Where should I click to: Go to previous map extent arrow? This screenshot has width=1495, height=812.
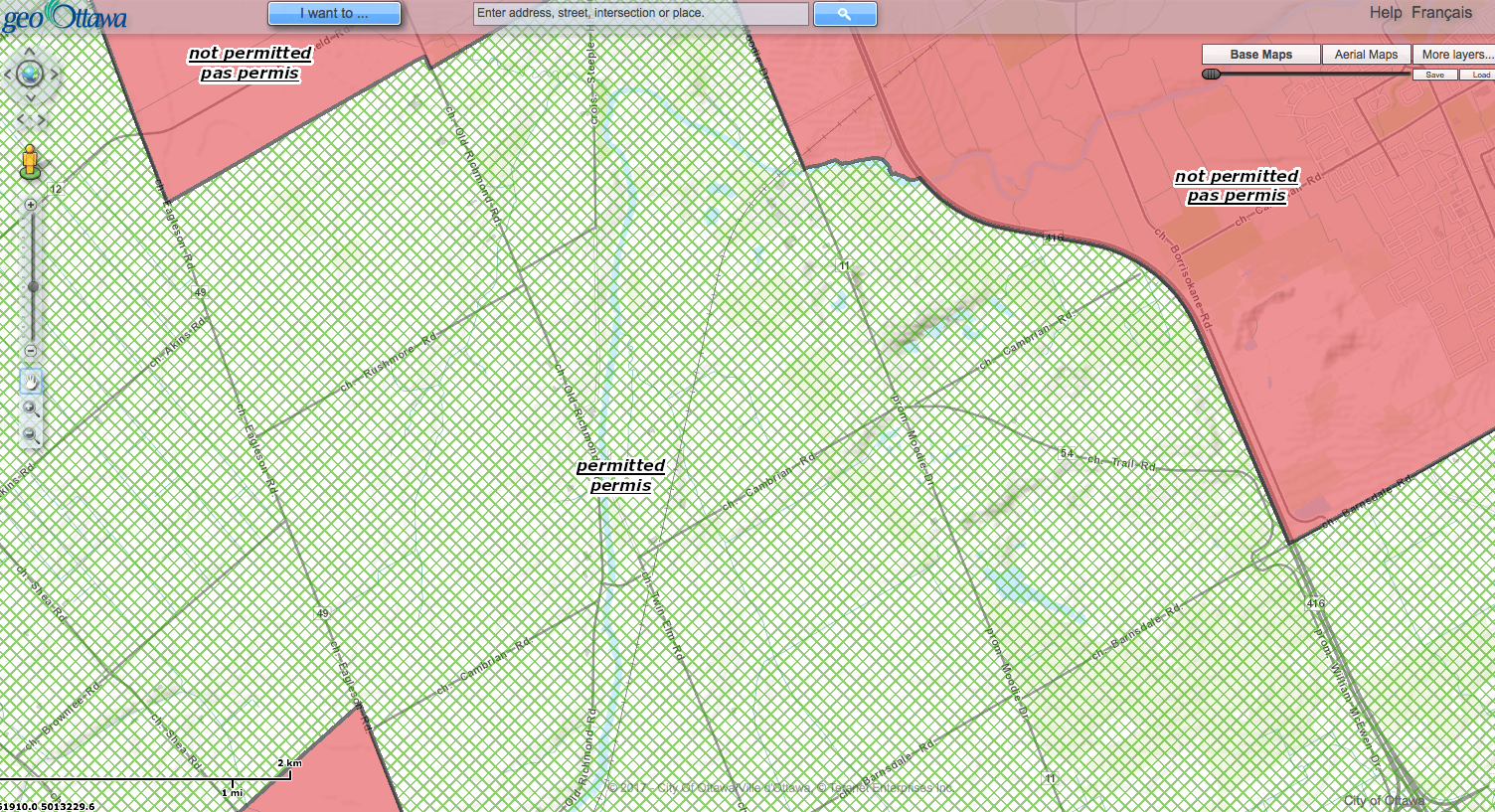point(22,120)
